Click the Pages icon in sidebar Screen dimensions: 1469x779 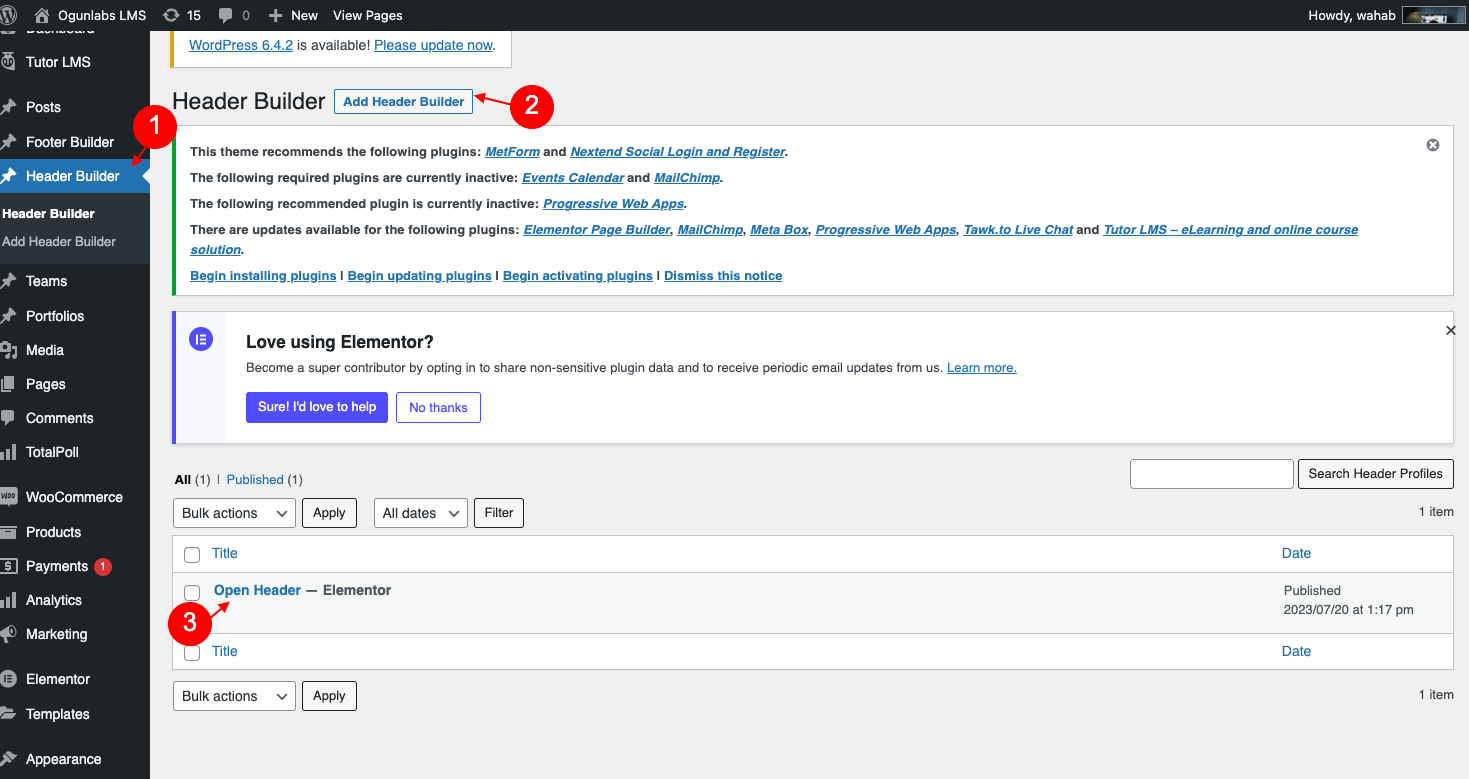tap(9, 384)
